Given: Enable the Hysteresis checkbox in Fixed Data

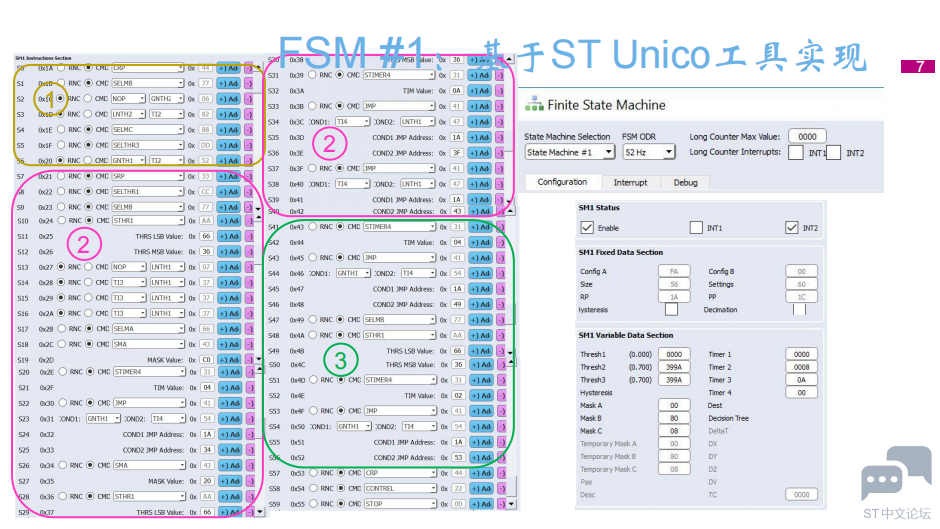Looking at the screenshot, I should pyautogui.click(x=671, y=309).
